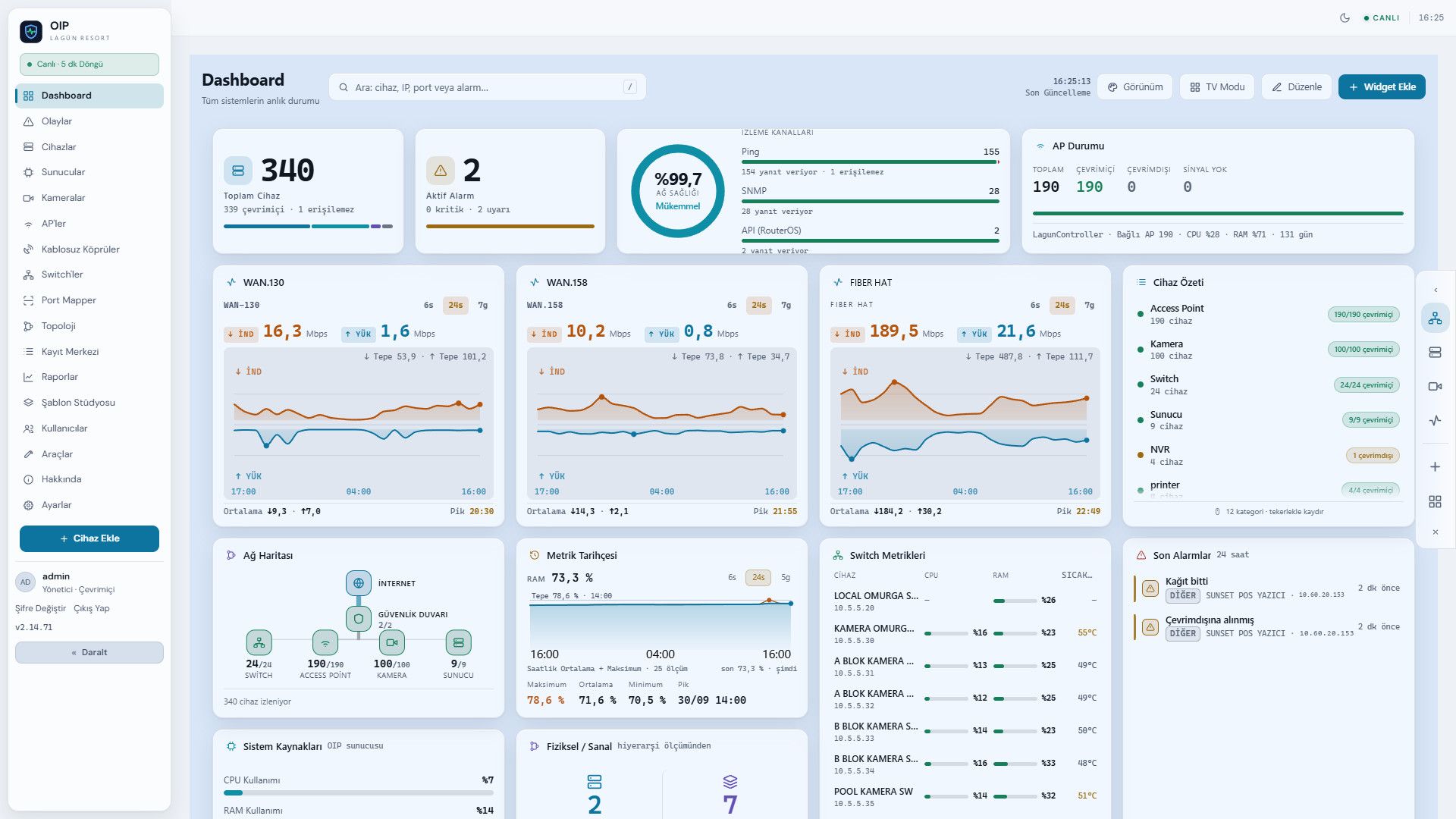Select 6s range on WAN.130 chart
The image size is (1456, 819).
pyautogui.click(x=428, y=305)
